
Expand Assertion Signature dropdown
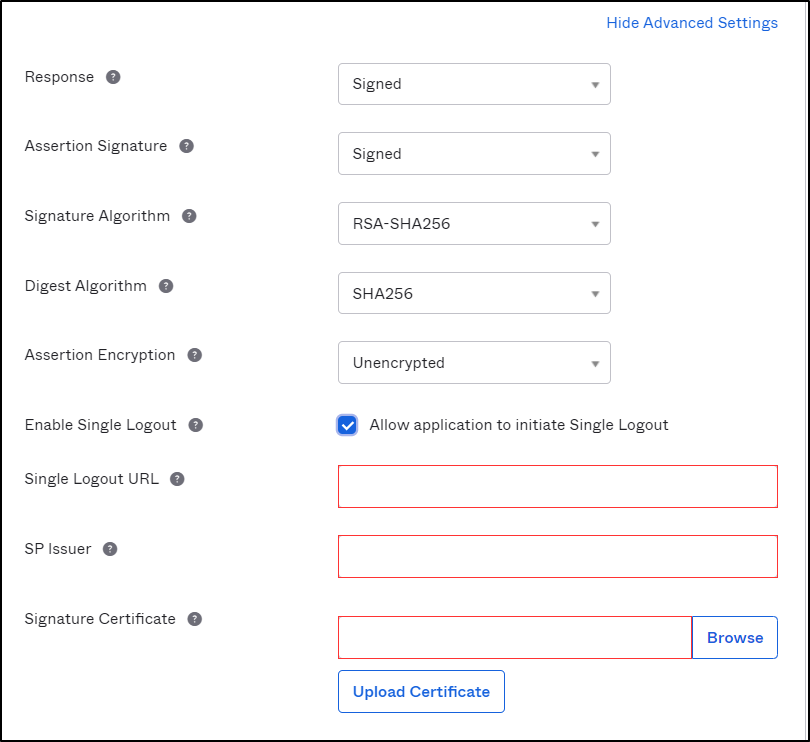474,154
